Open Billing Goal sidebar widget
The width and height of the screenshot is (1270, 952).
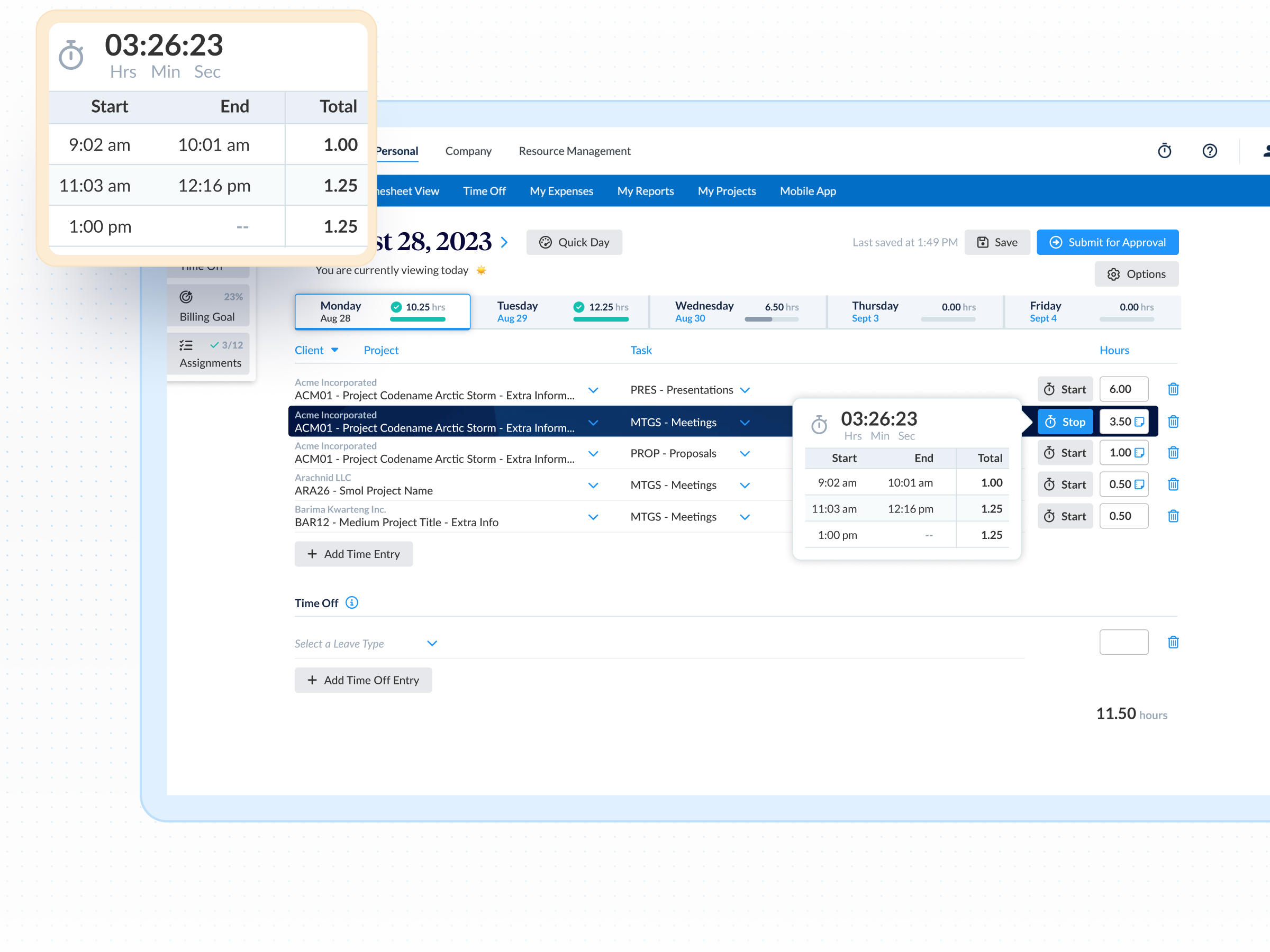(x=208, y=306)
